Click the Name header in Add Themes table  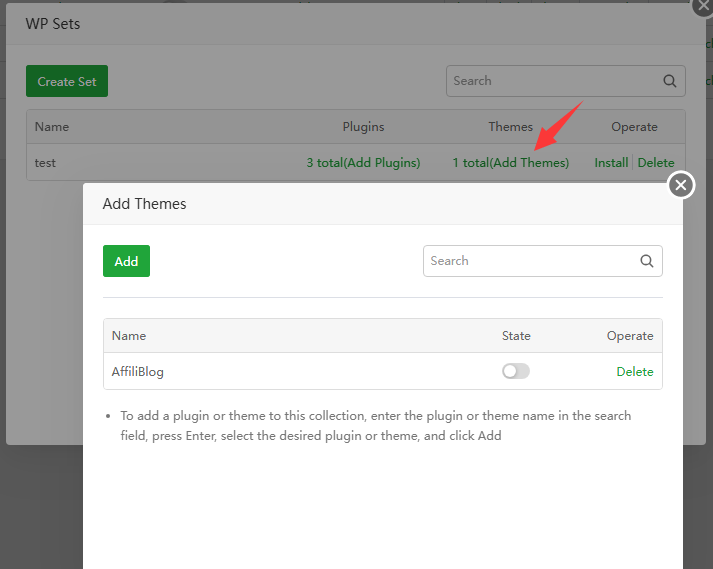[129, 336]
